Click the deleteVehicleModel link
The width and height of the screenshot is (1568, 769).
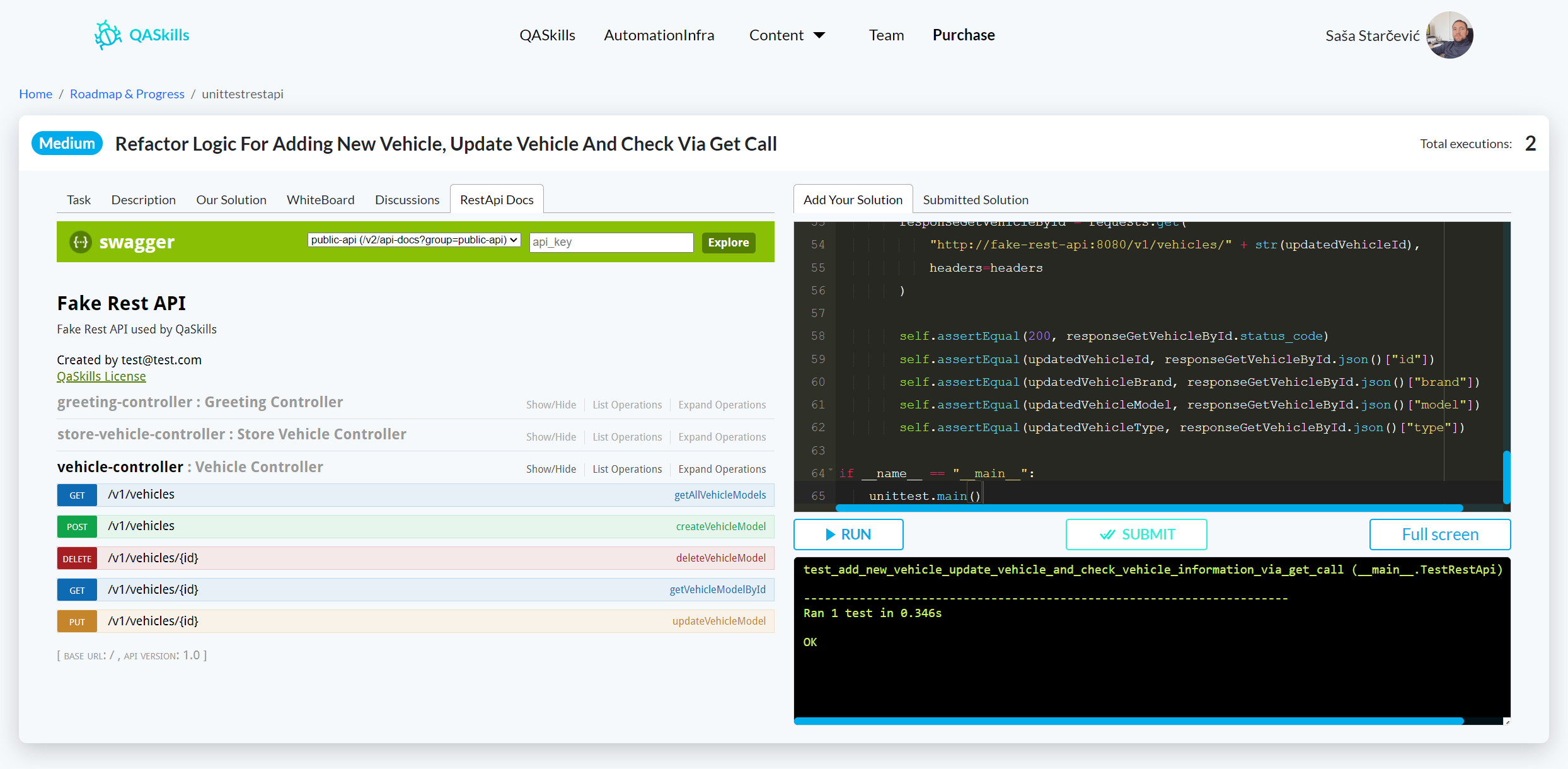pos(721,558)
